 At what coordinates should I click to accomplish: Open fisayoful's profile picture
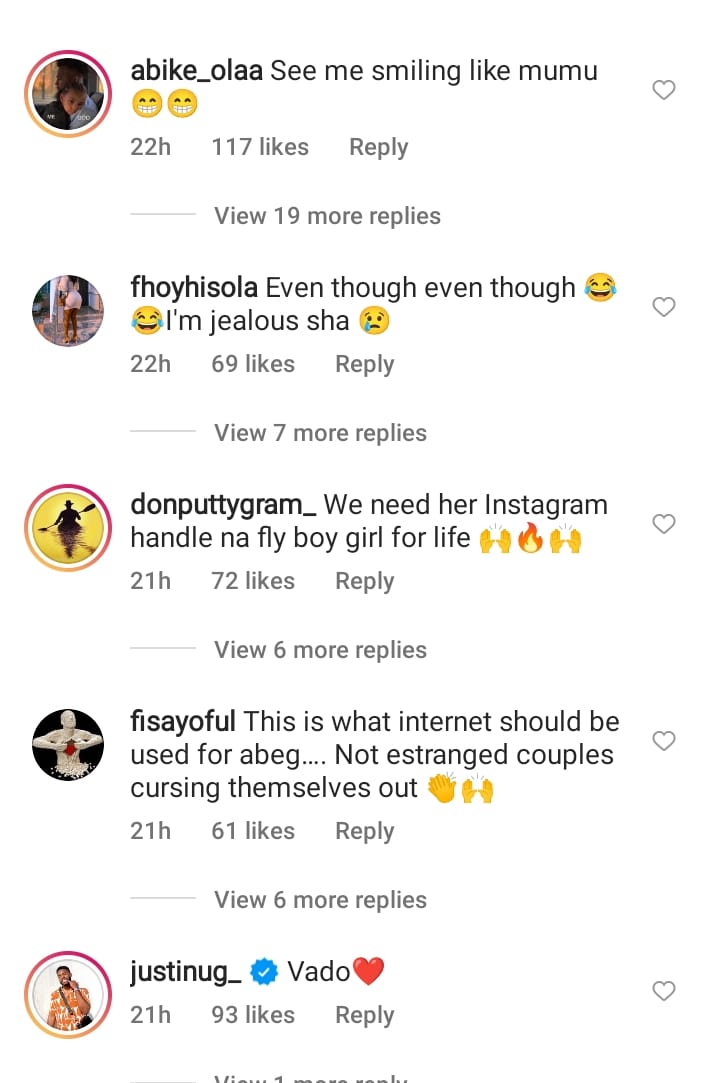pyautogui.click(x=68, y=744)
